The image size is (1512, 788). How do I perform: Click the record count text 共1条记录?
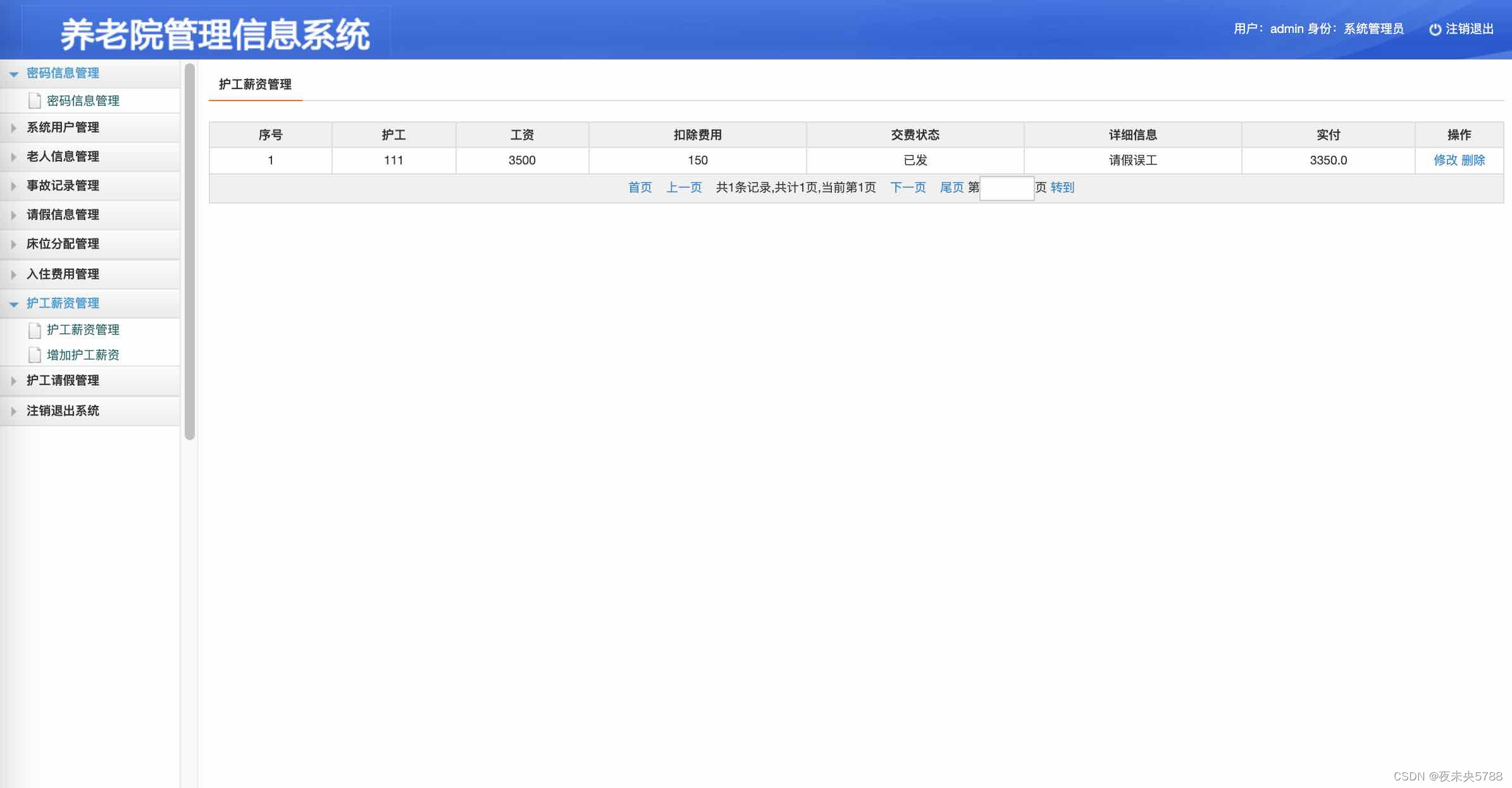[x=743, y=188]
